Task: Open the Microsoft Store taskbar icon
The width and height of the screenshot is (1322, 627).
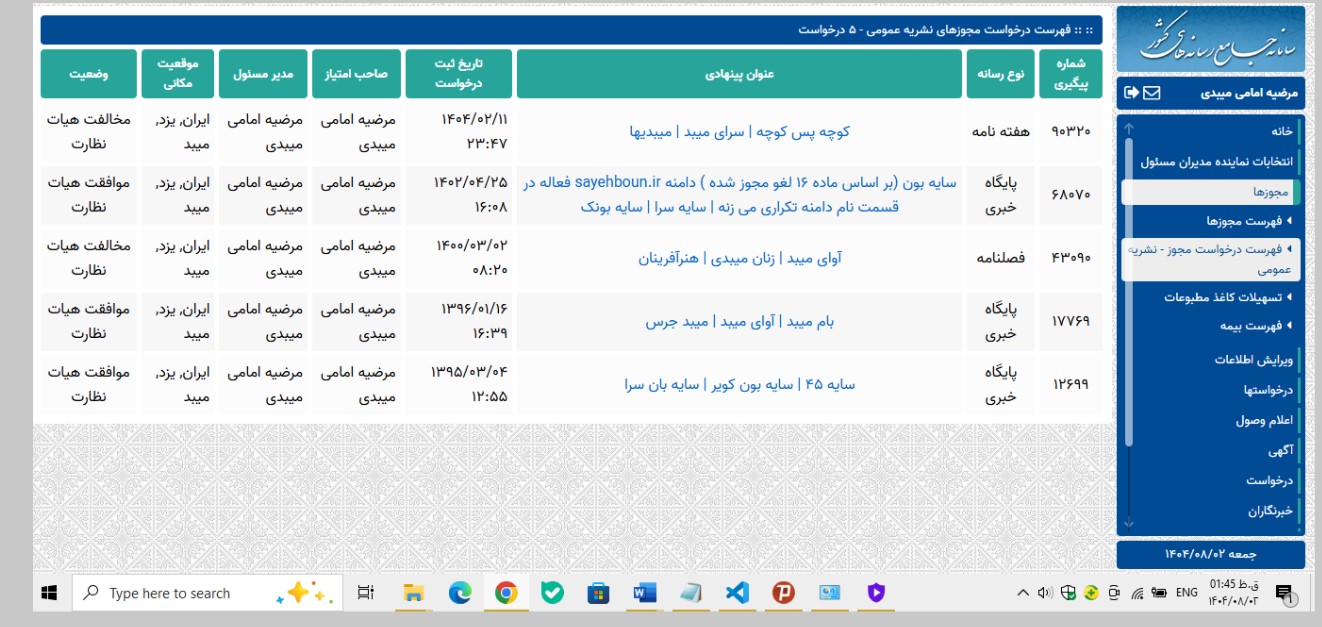Action: (598, 593)
